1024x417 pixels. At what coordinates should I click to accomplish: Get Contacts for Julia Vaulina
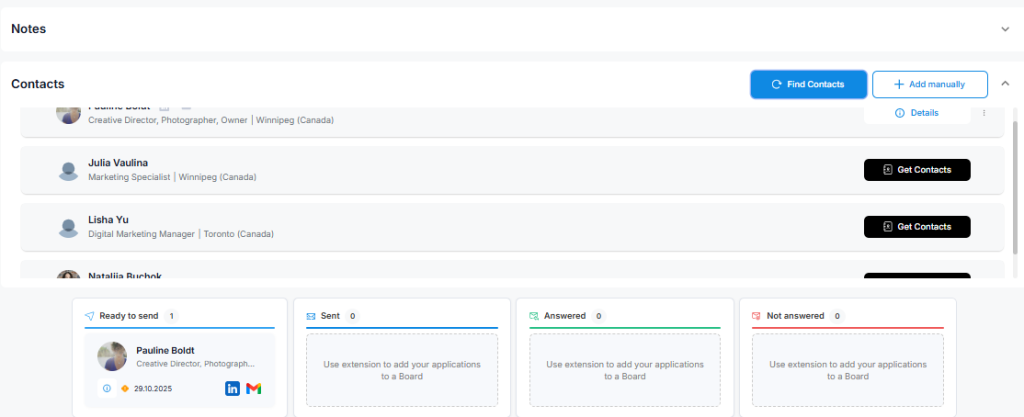click(x=917, y=170)
